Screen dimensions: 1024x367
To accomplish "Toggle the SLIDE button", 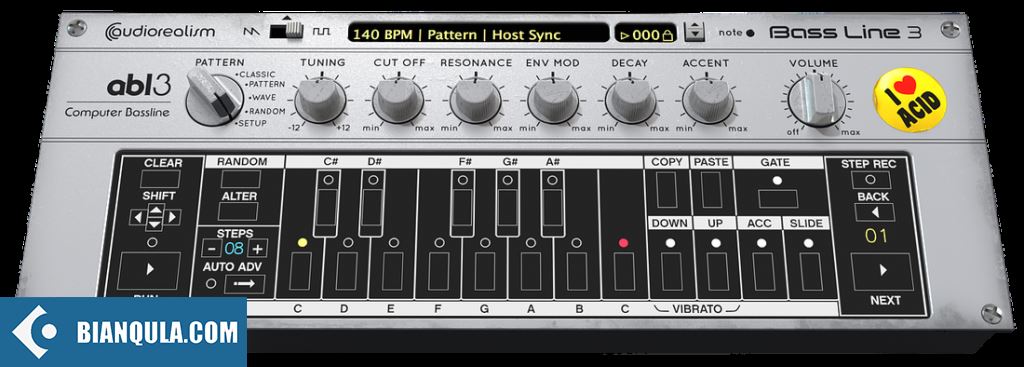I will [810, 271].
